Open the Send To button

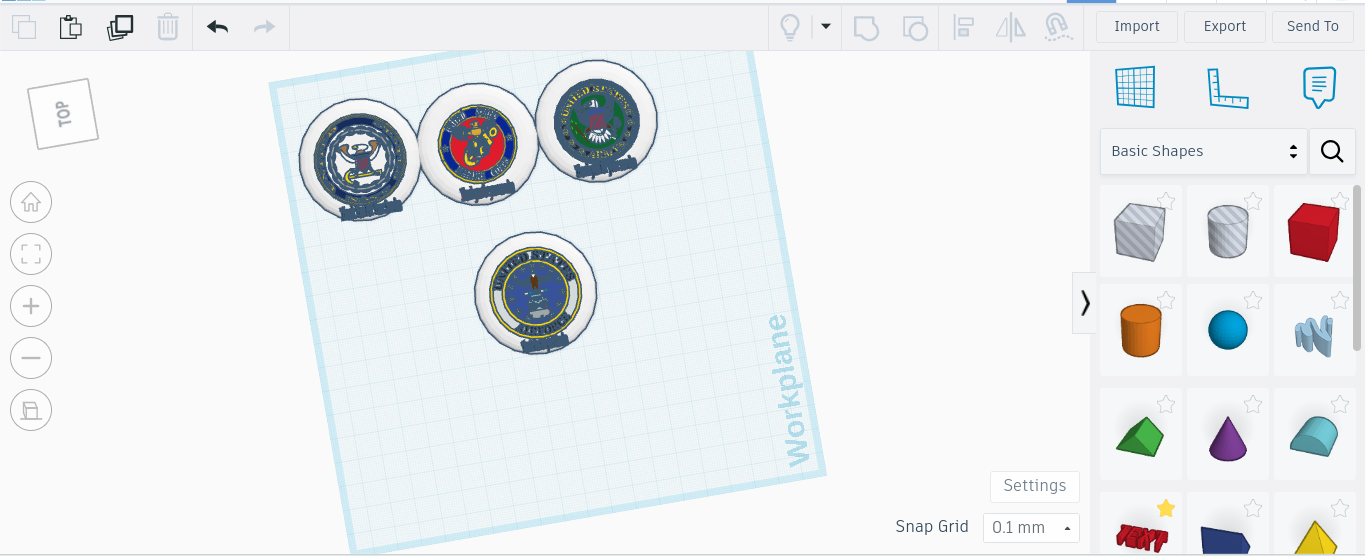tap(1312, 27)
